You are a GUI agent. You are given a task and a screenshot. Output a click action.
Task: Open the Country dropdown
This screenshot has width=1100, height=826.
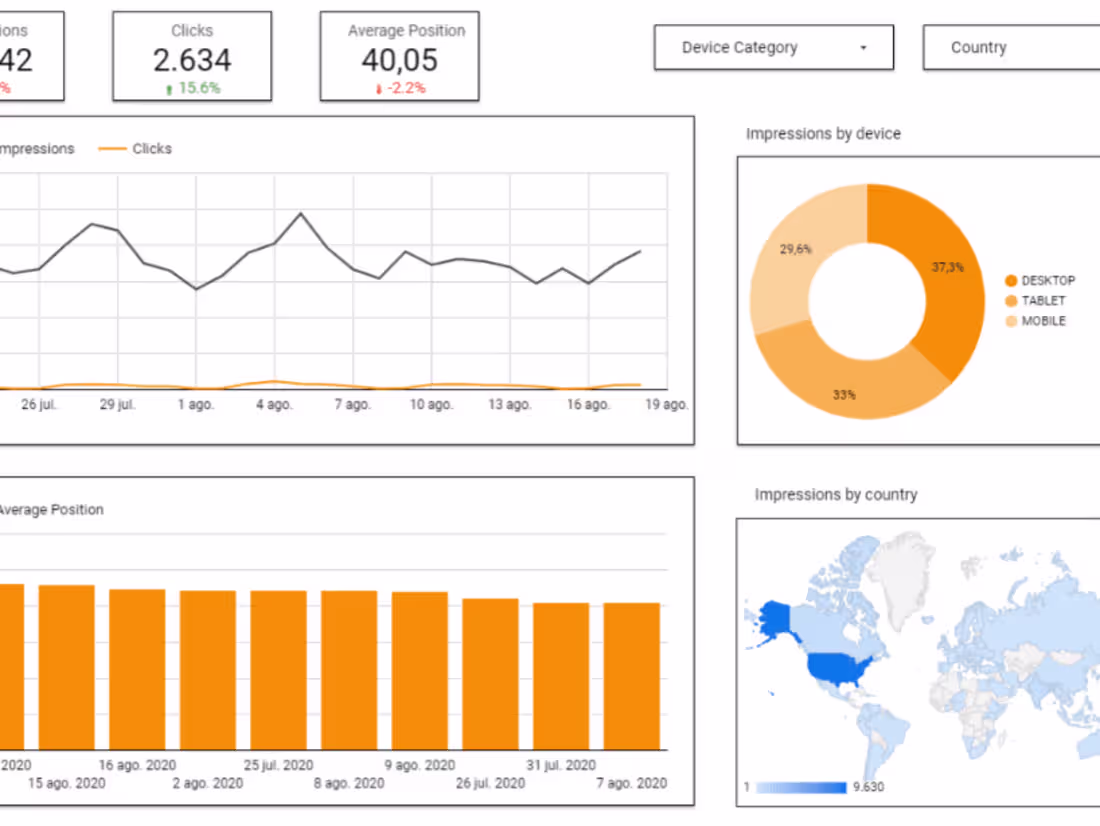[1009, 47]
